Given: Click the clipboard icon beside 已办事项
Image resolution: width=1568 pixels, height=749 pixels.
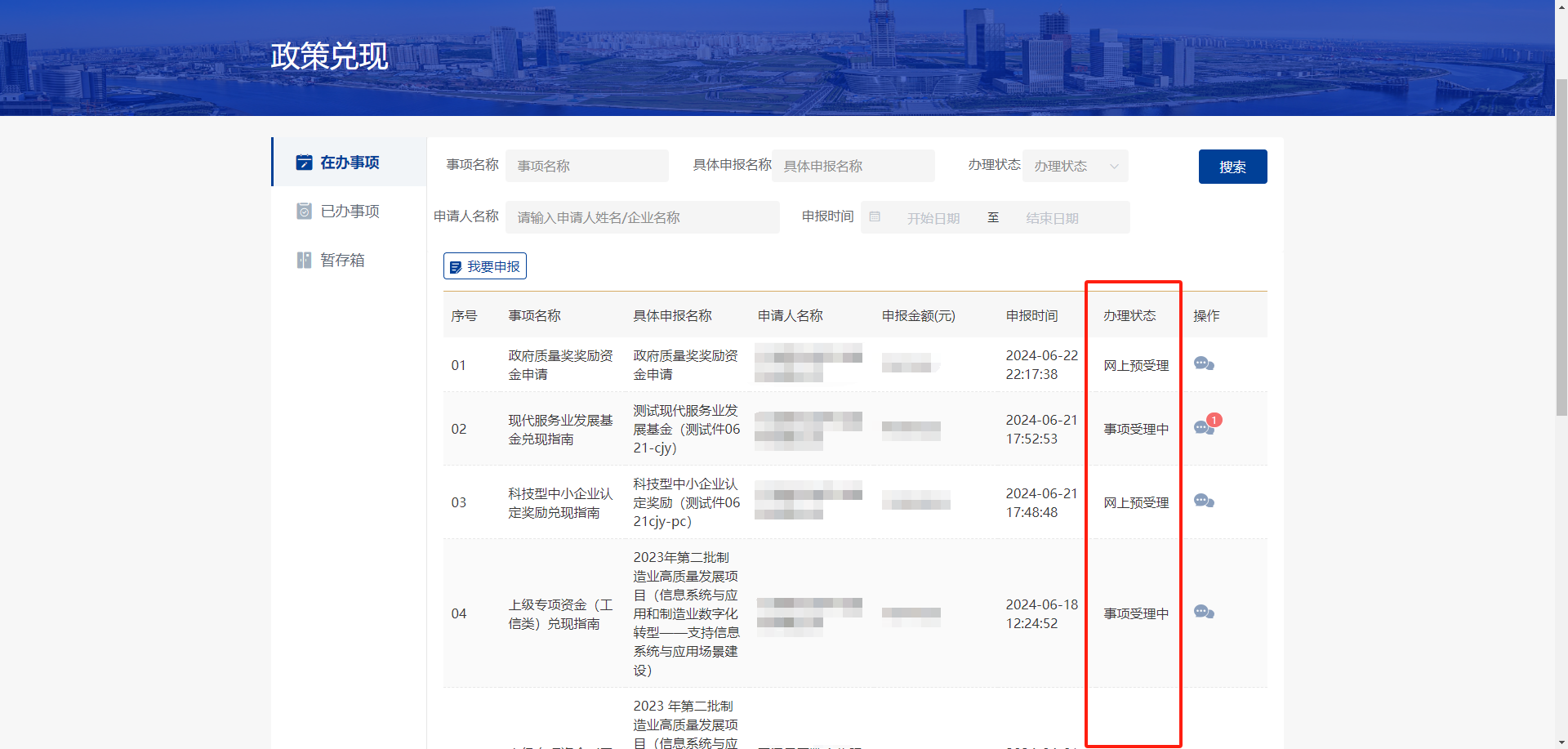Looking at the screenshot, I should [x=304, y=211].
